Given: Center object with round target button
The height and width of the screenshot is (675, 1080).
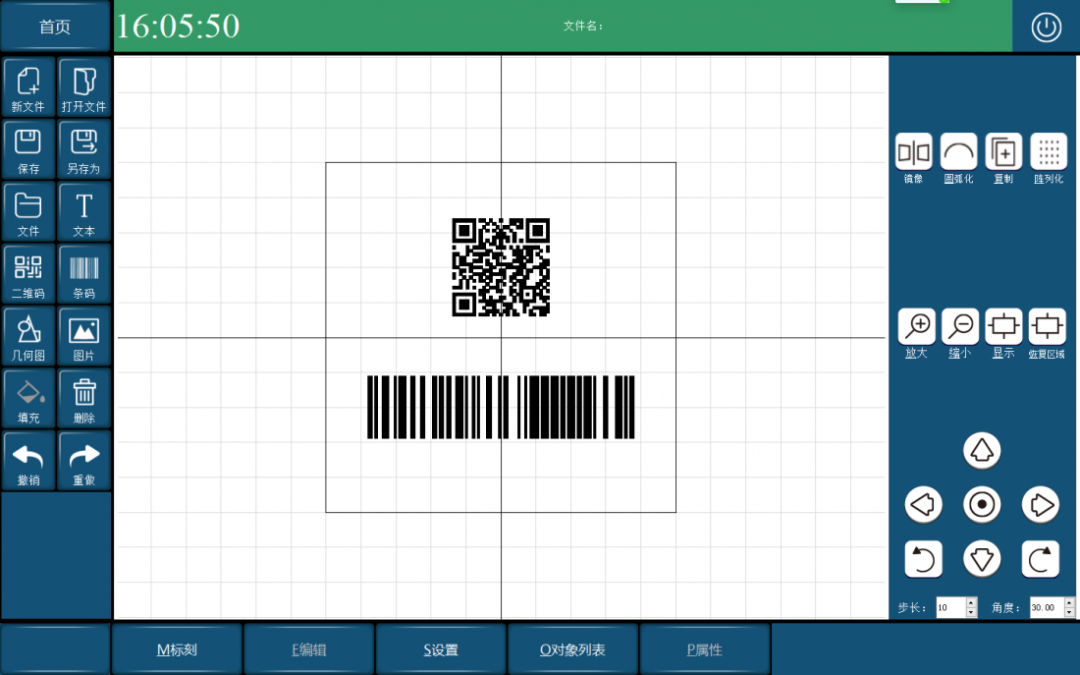Looking at the screenshot, I should (982, 505).
